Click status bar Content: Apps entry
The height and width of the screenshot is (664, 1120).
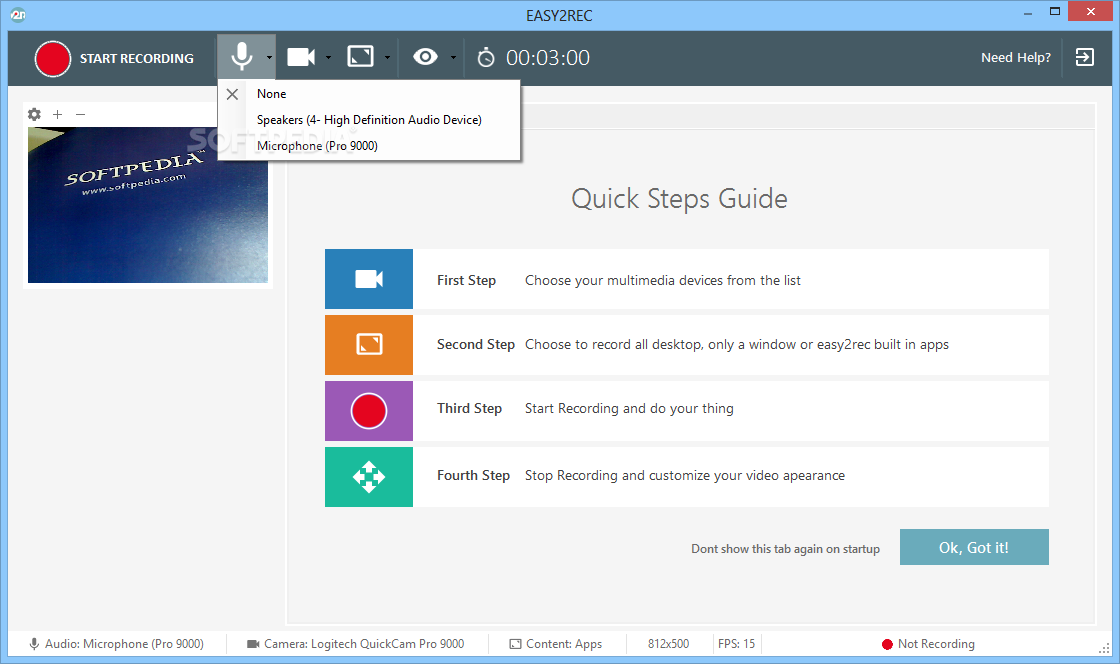point(564,644)
